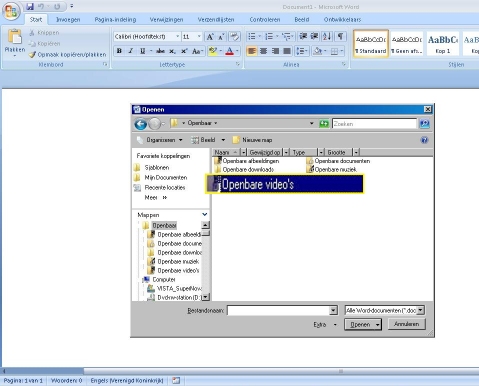479x386 pixels.
Task: Click the numbered list icon
Action: 269,36
